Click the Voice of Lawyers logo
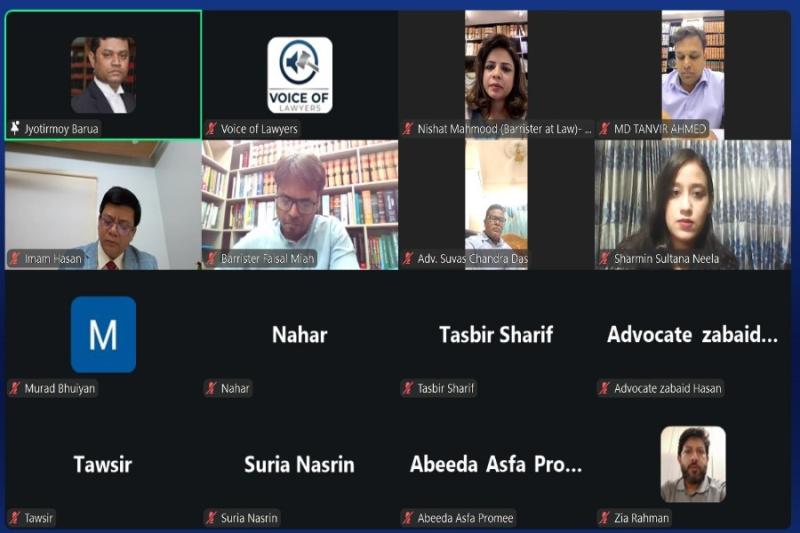This screenshot has height=533, width=800. (x=300, y=75)
